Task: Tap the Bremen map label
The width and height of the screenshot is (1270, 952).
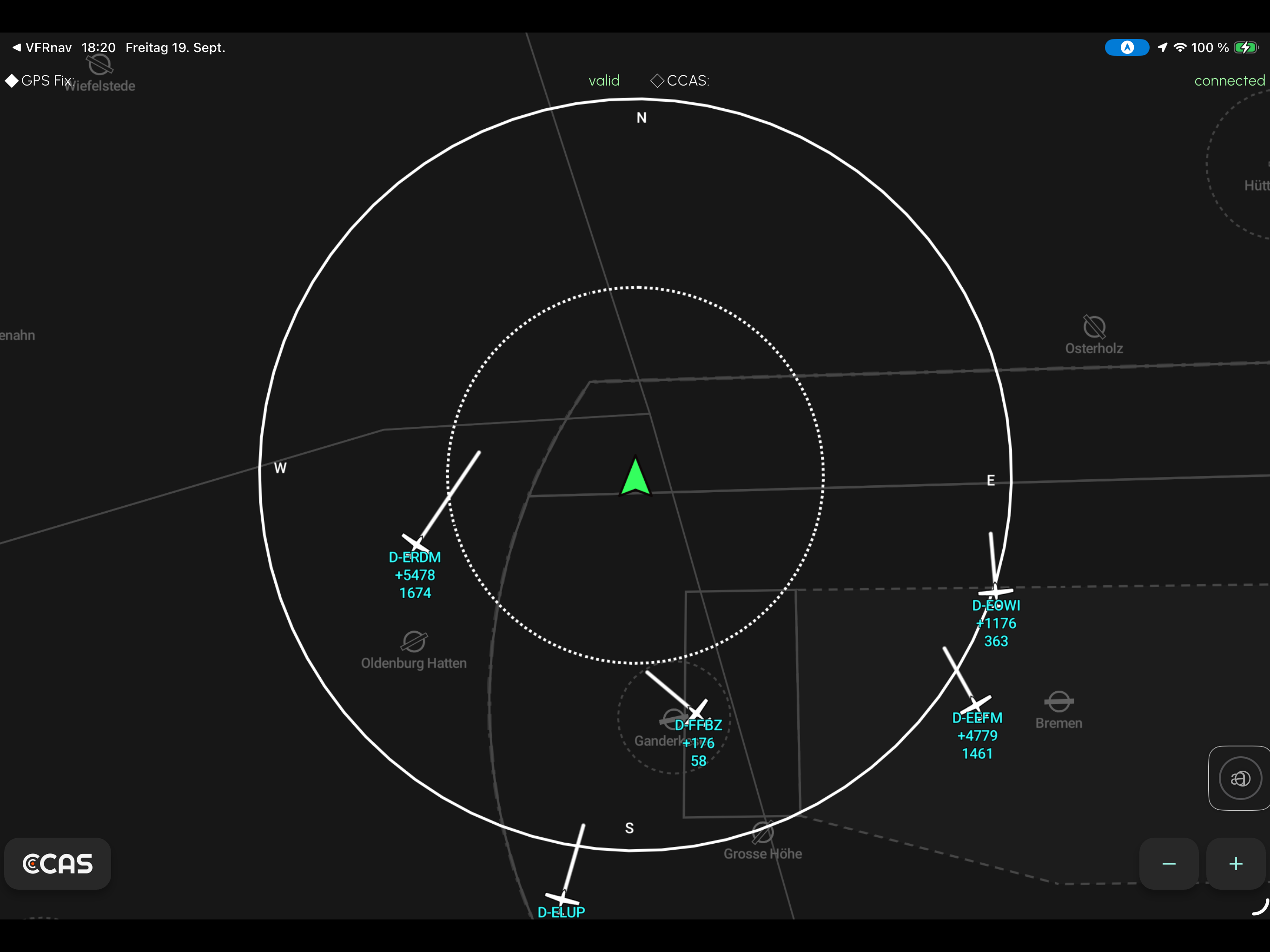Action: pos(1058,723)
